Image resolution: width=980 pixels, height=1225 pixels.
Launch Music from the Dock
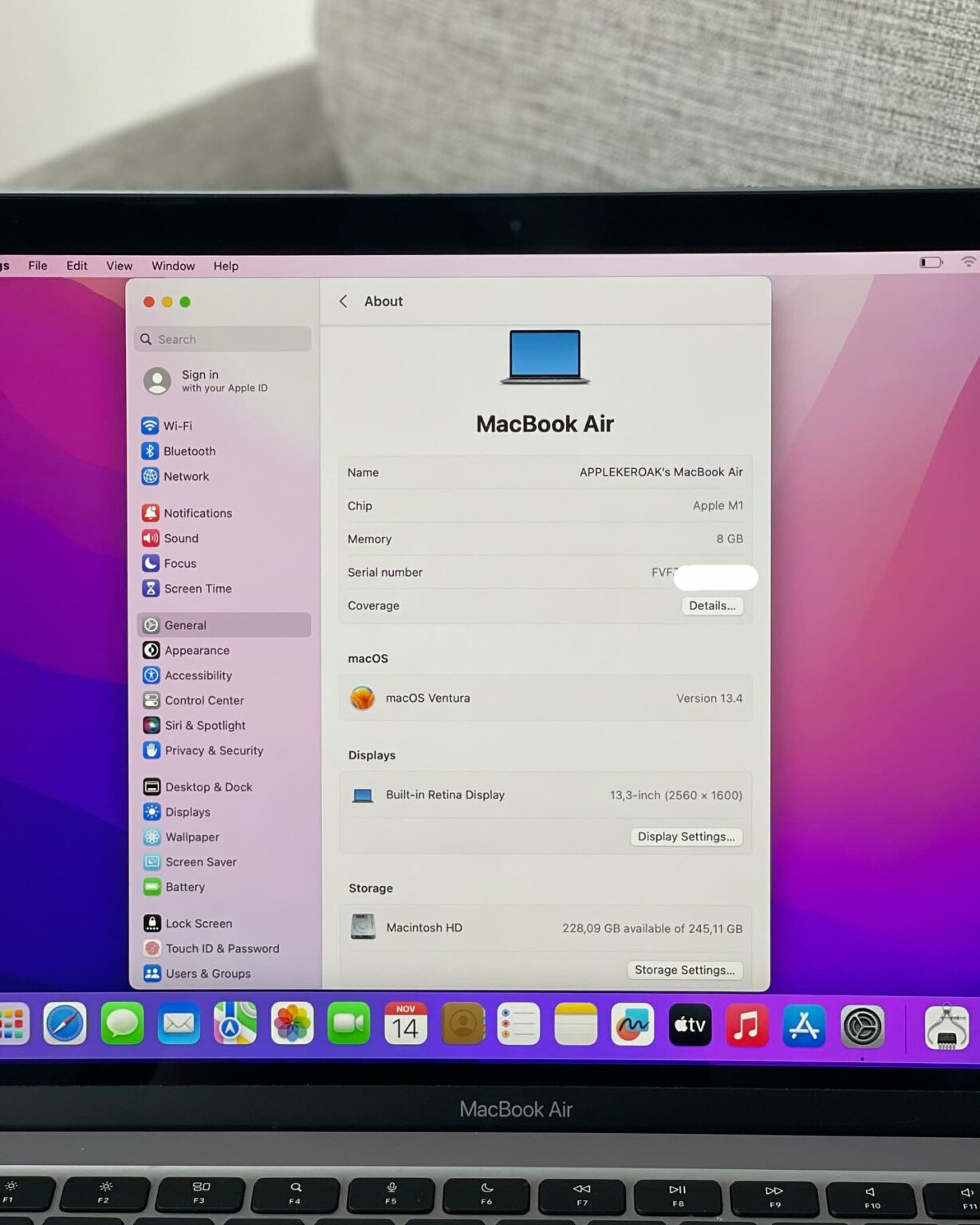(x=747, y=1025)
